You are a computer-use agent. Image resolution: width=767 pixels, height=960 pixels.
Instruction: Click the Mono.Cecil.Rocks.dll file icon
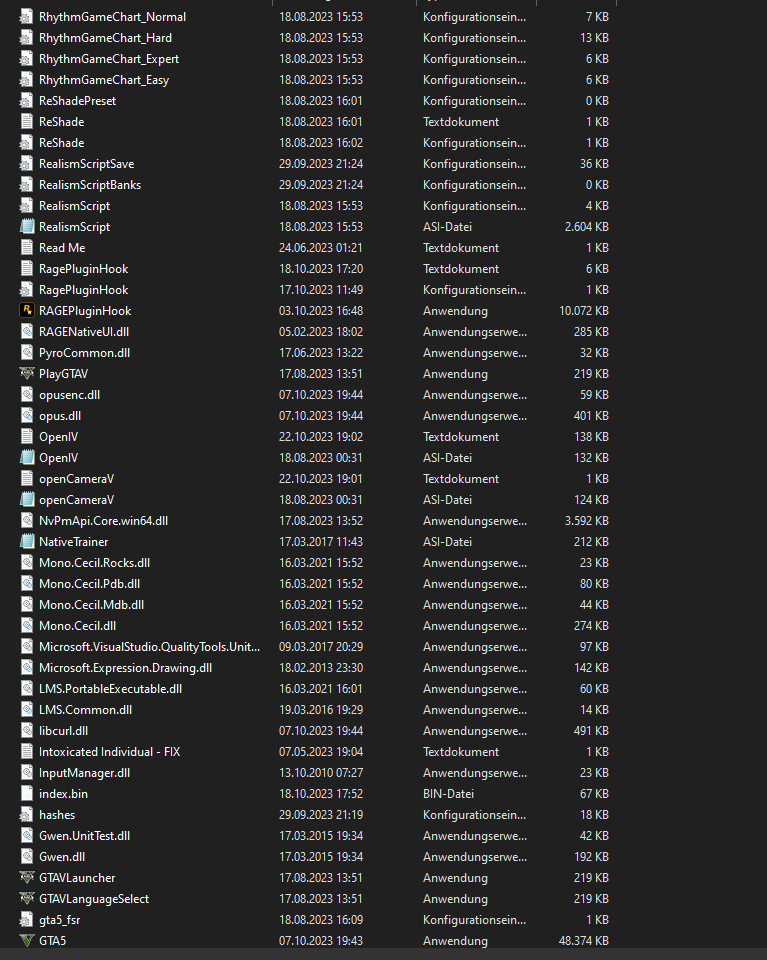click(x=26, y=563)
